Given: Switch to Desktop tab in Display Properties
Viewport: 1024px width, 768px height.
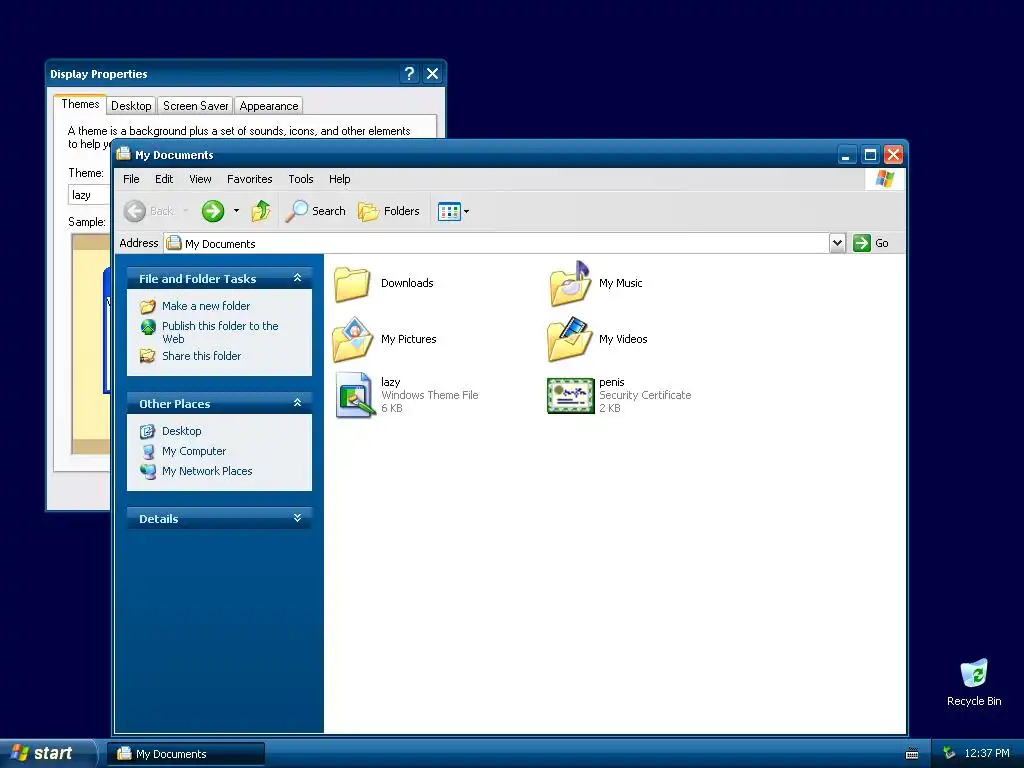Looking at the screenshot, I should point(131,106).
